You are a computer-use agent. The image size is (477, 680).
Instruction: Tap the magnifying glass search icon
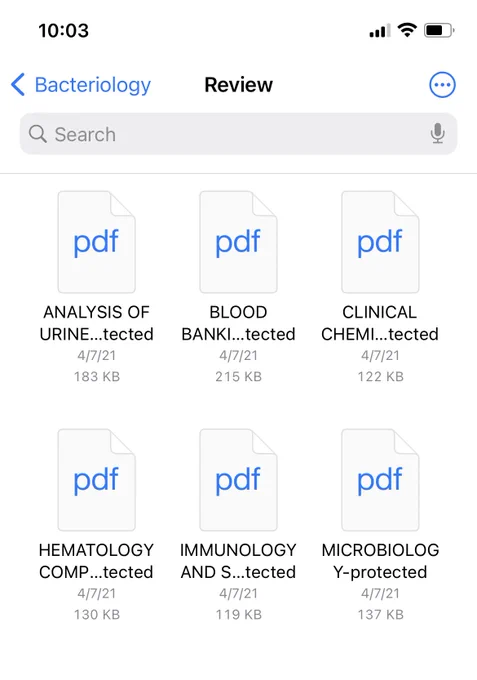tap(38, 134)
